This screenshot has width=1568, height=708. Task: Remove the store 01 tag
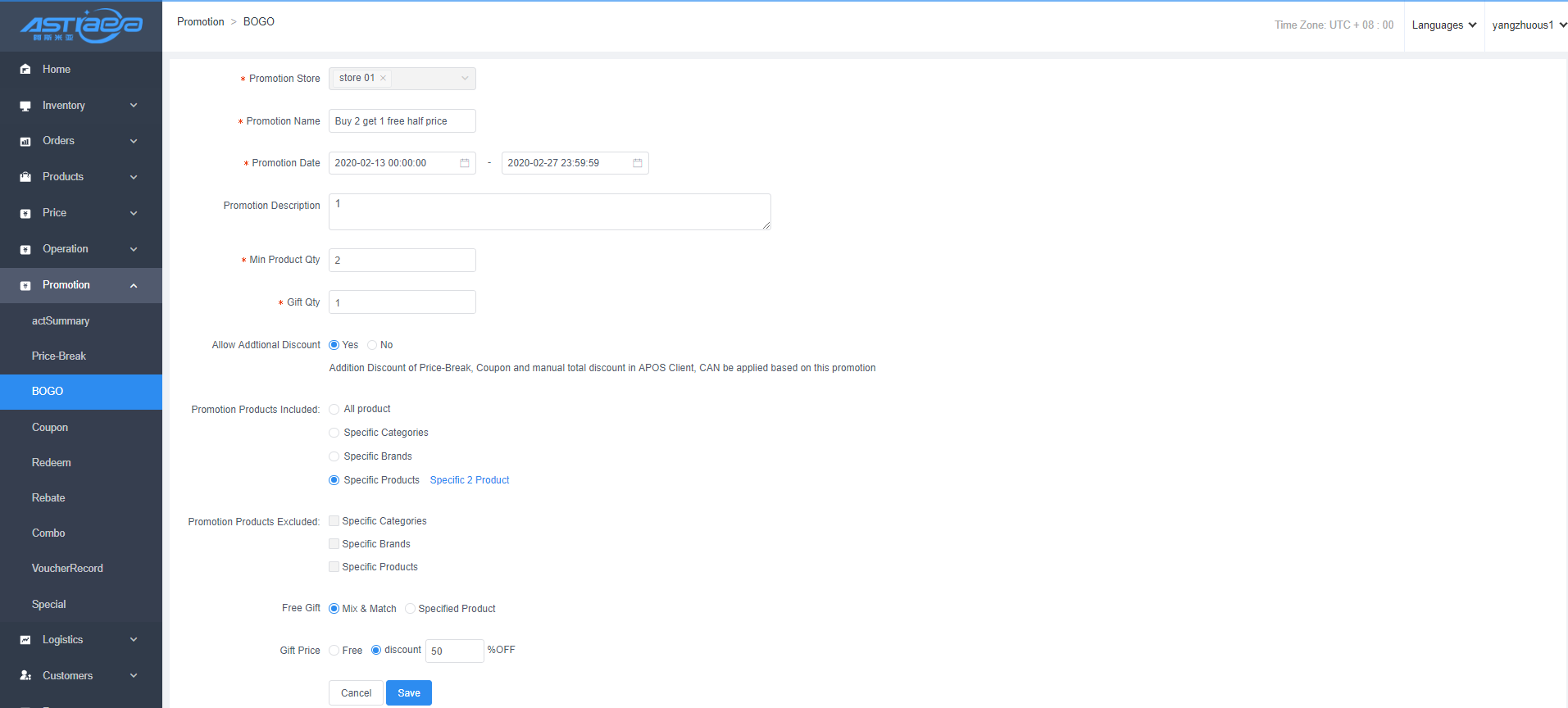point(383,79)
